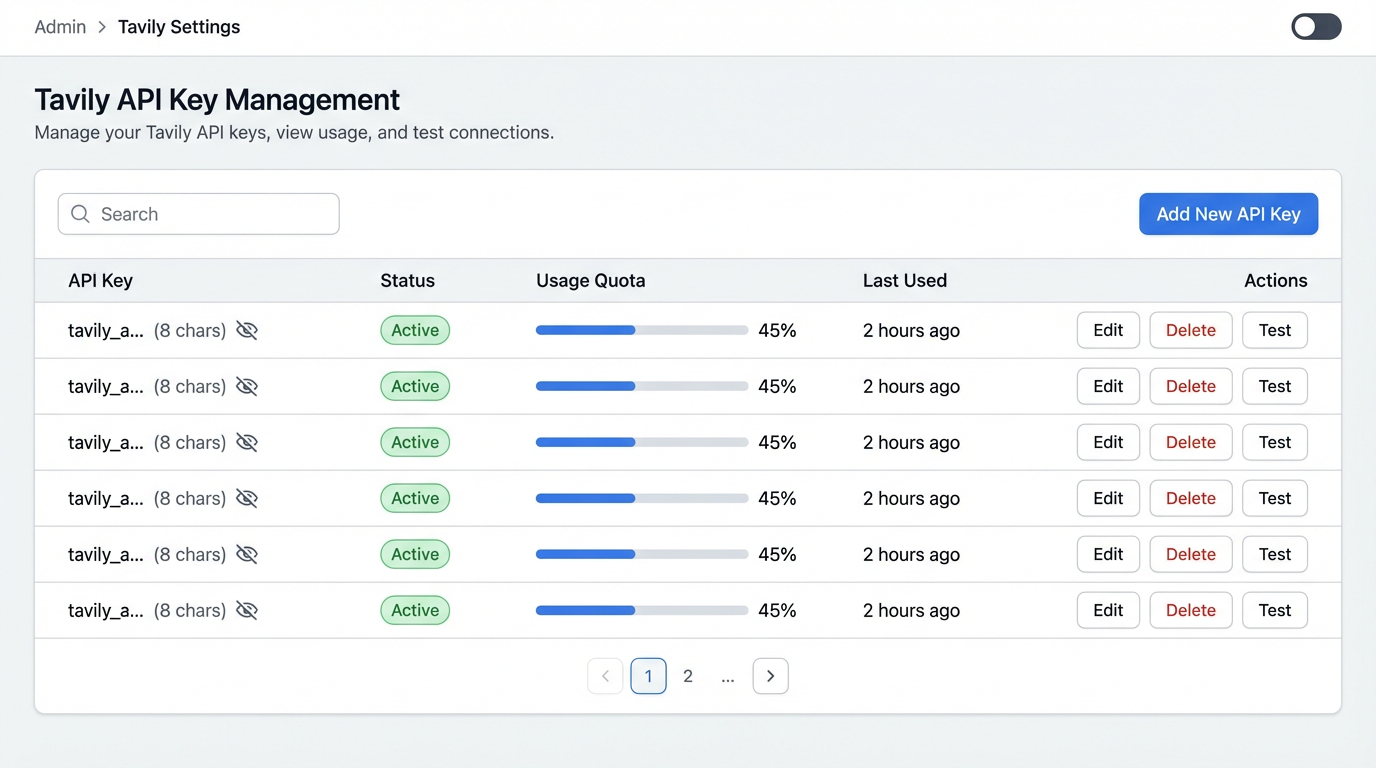This screenshot has height=768, width=1376.
Task: Switch the toggle in the top-right corner
Action: tap(1316, 27)
